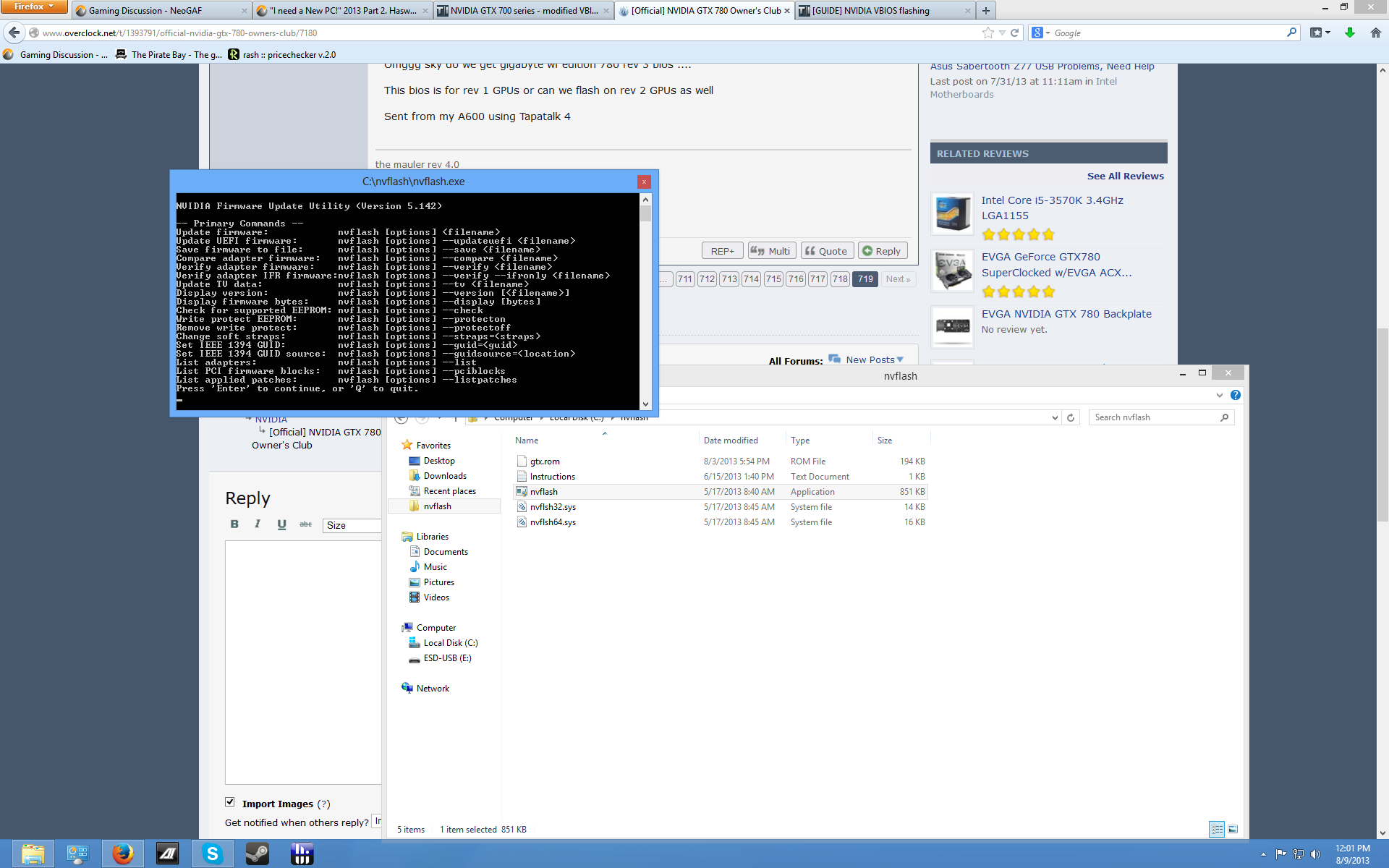The image size is (1389, 868).
Task: Click EVGA GeForce GTX780 review thumbnail
Action: click(952, 271)
